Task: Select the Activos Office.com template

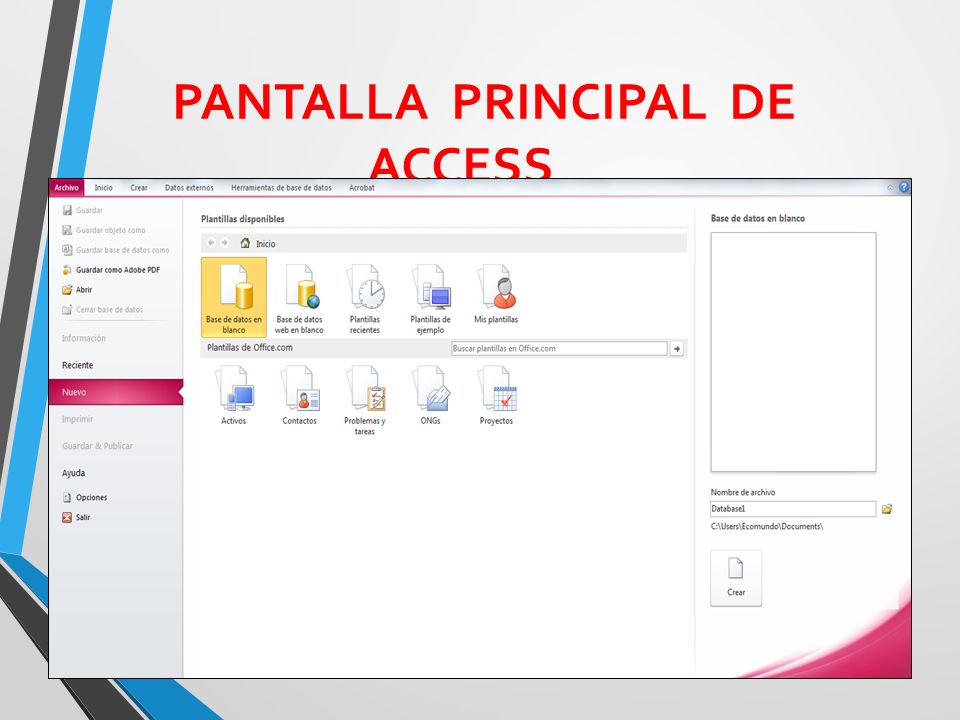Action: (x=234, y=396)
